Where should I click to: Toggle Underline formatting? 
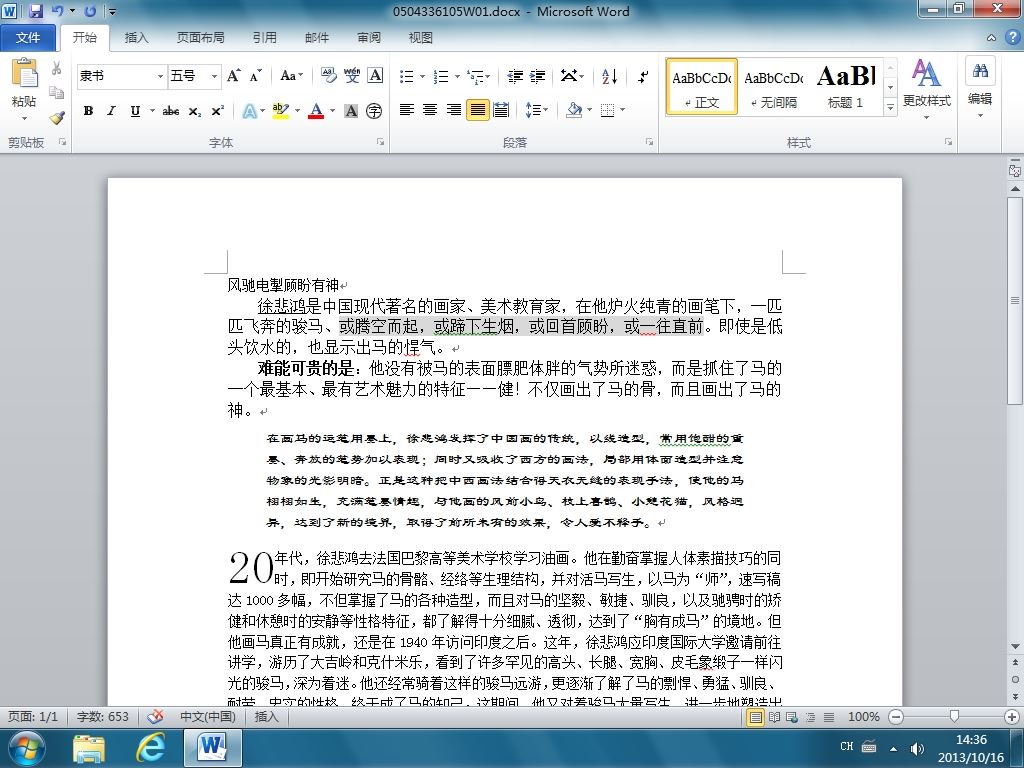point(135,111)
